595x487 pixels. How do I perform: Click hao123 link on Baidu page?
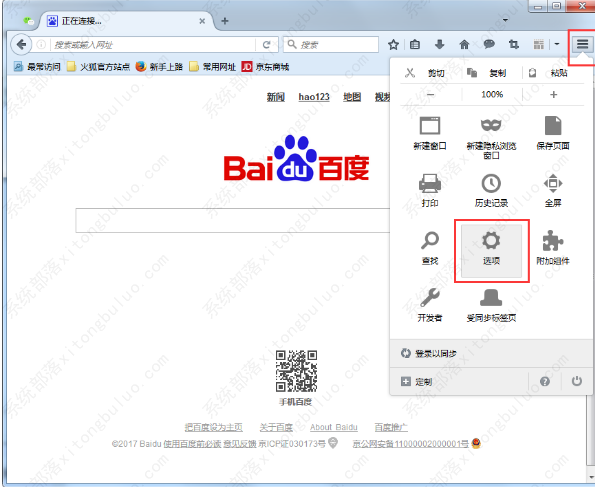tap(314, 97)
